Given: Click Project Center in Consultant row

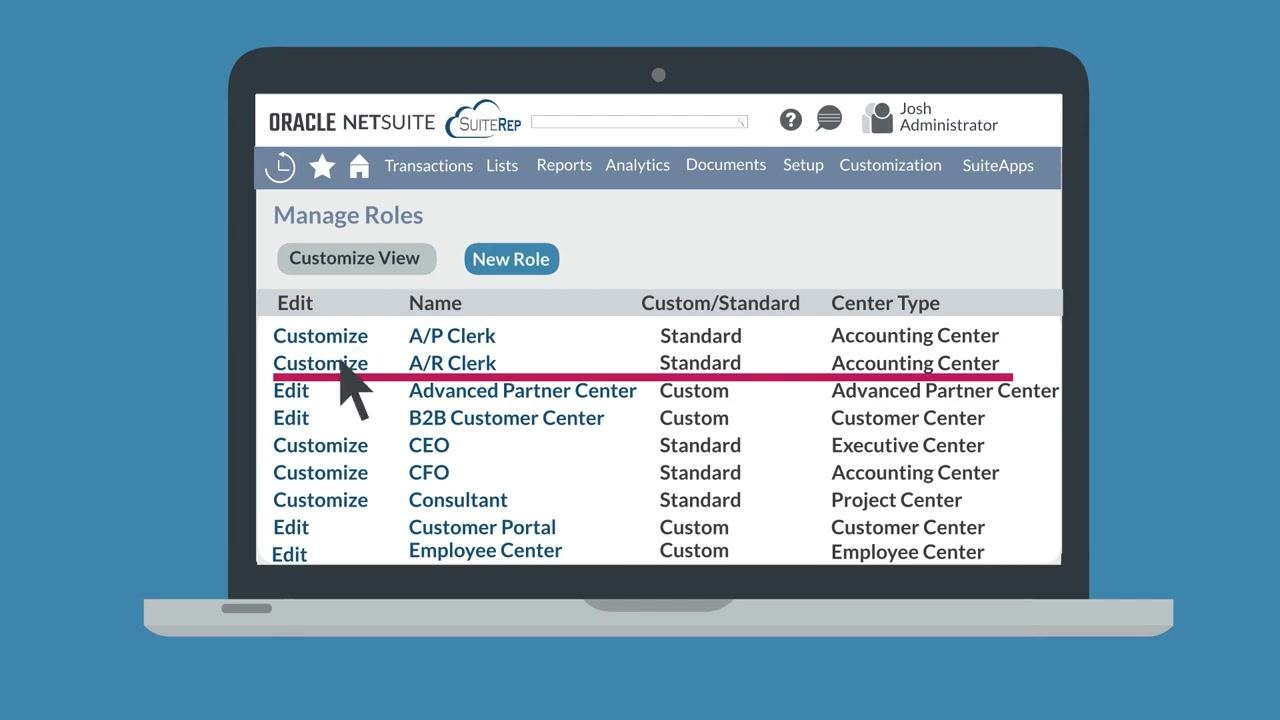Looking at the screenshot, I should tap(896, 500).
